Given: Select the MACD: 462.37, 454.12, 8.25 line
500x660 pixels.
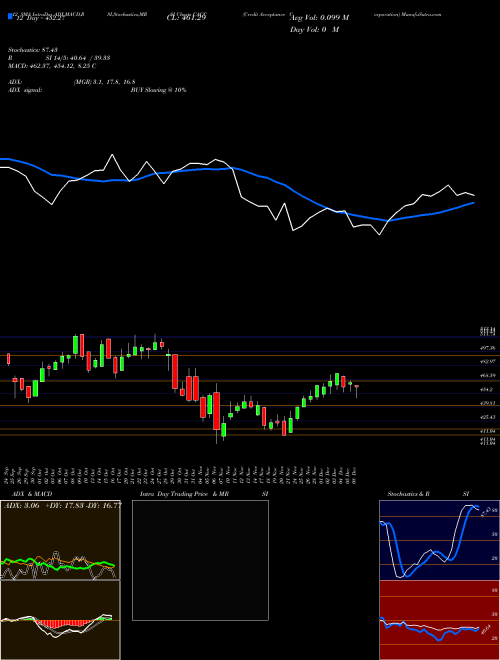Looking at the screenshot, I should click(x=53, y=66).
